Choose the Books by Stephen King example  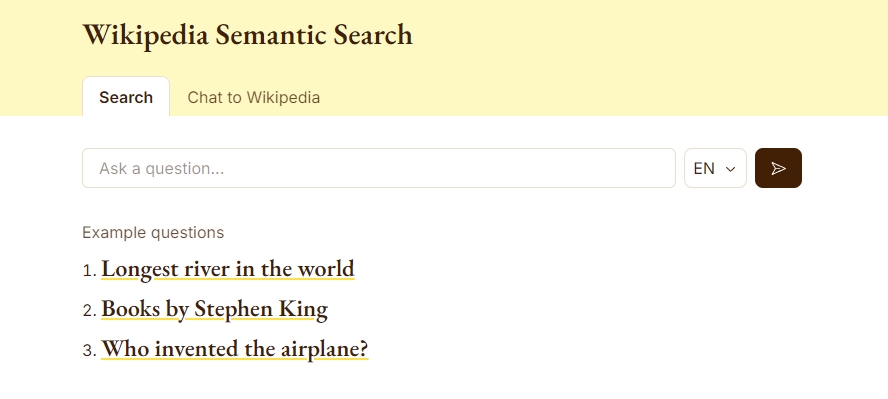[x=214, y=309]
